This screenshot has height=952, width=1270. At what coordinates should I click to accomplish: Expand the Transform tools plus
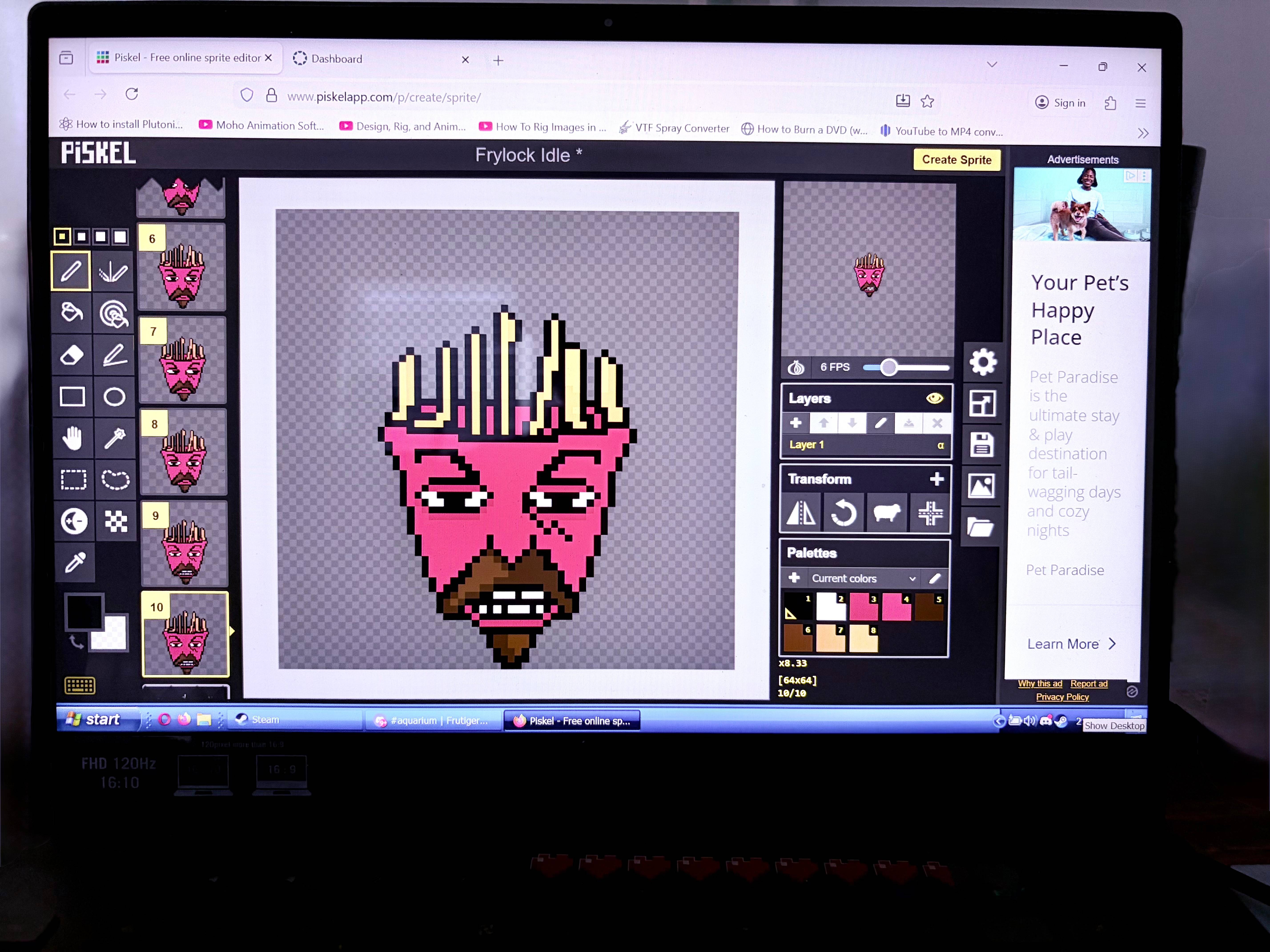tap(936, 479)
